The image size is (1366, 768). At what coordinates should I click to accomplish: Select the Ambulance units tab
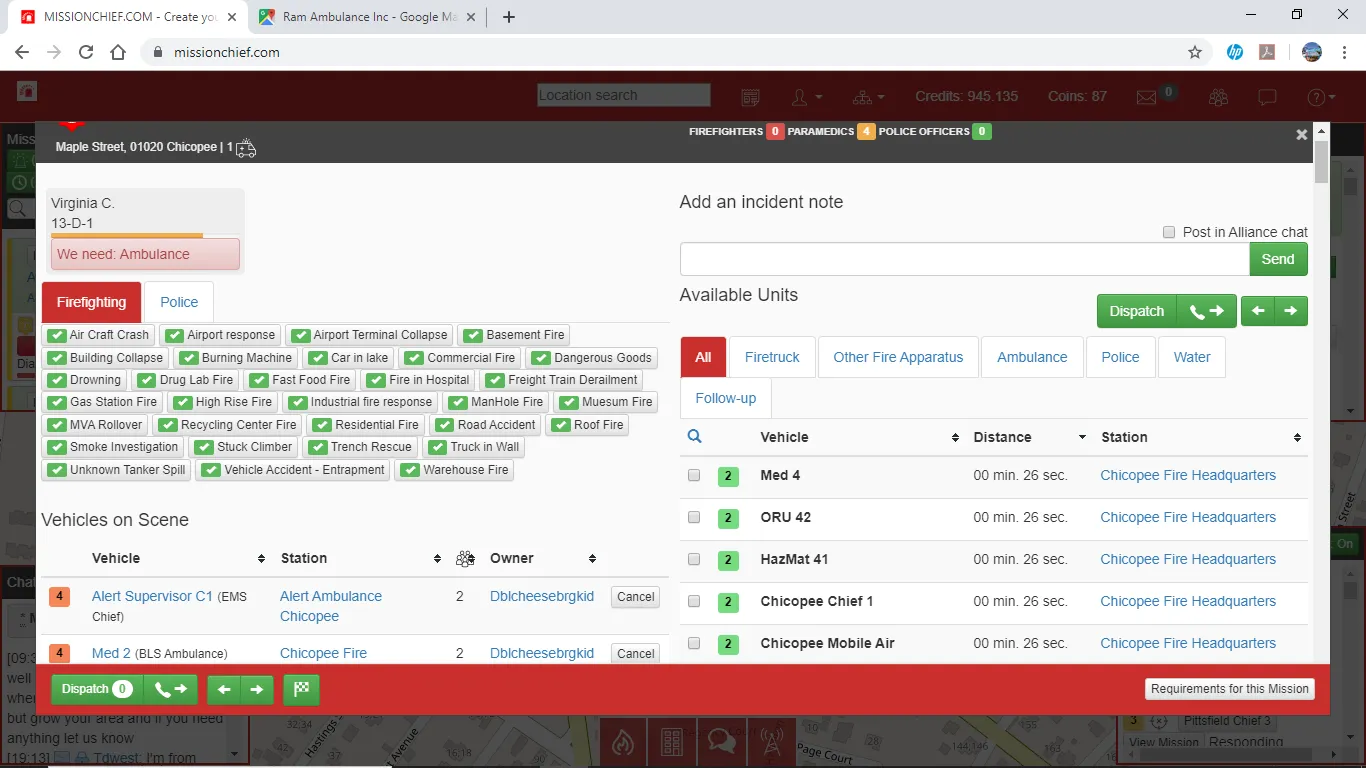coord(1032,357)
